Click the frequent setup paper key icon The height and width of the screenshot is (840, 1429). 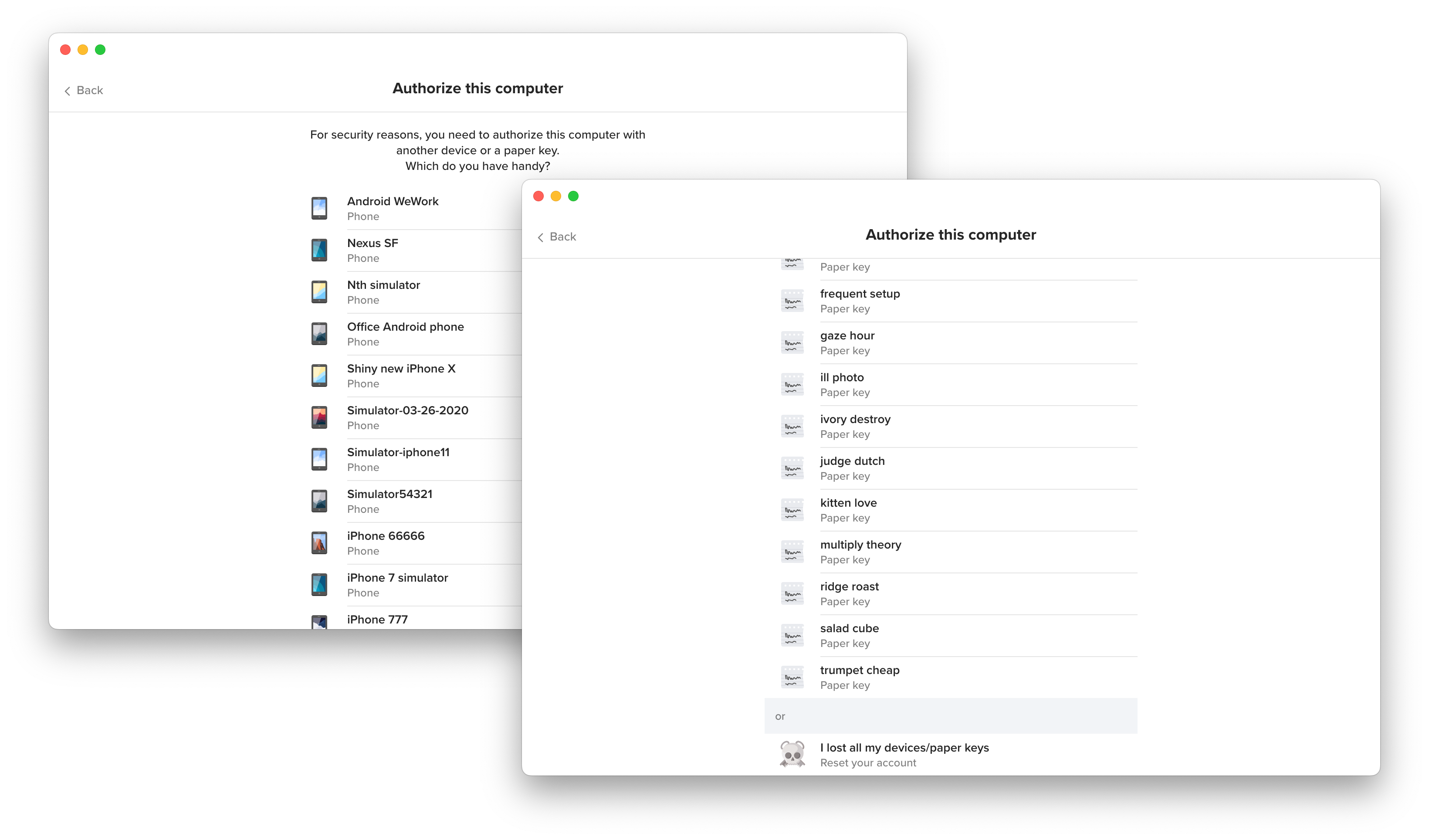tap(792, 301)
